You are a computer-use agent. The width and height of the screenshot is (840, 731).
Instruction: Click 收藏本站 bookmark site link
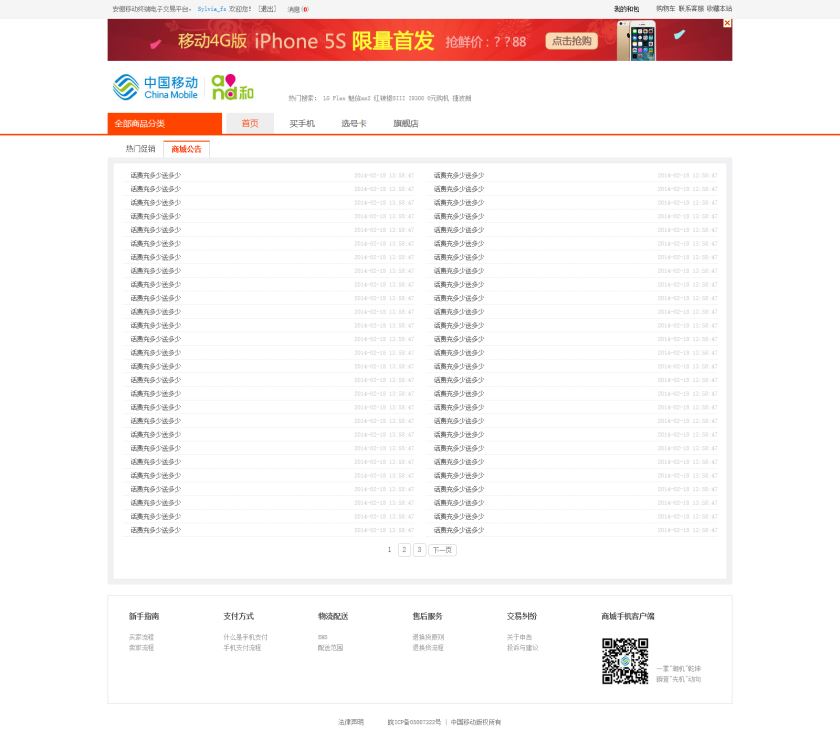point(719,9)
